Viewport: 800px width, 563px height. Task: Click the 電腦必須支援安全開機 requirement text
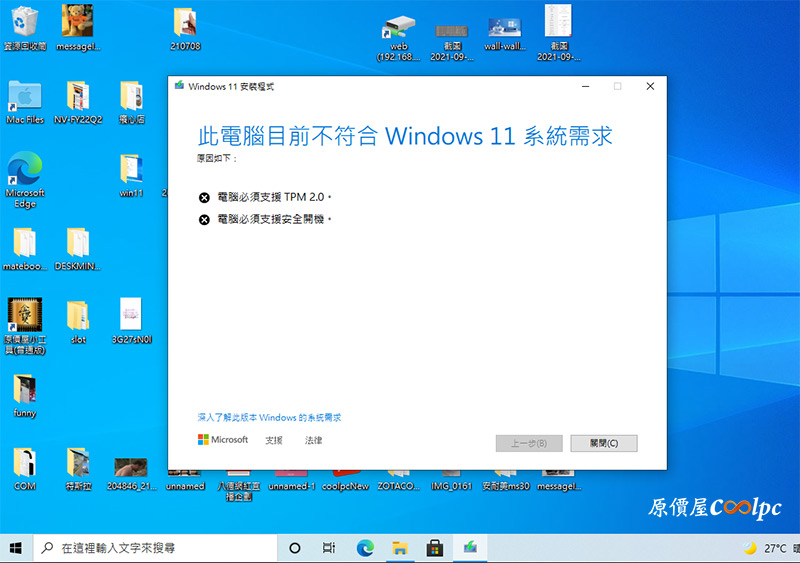274,219
